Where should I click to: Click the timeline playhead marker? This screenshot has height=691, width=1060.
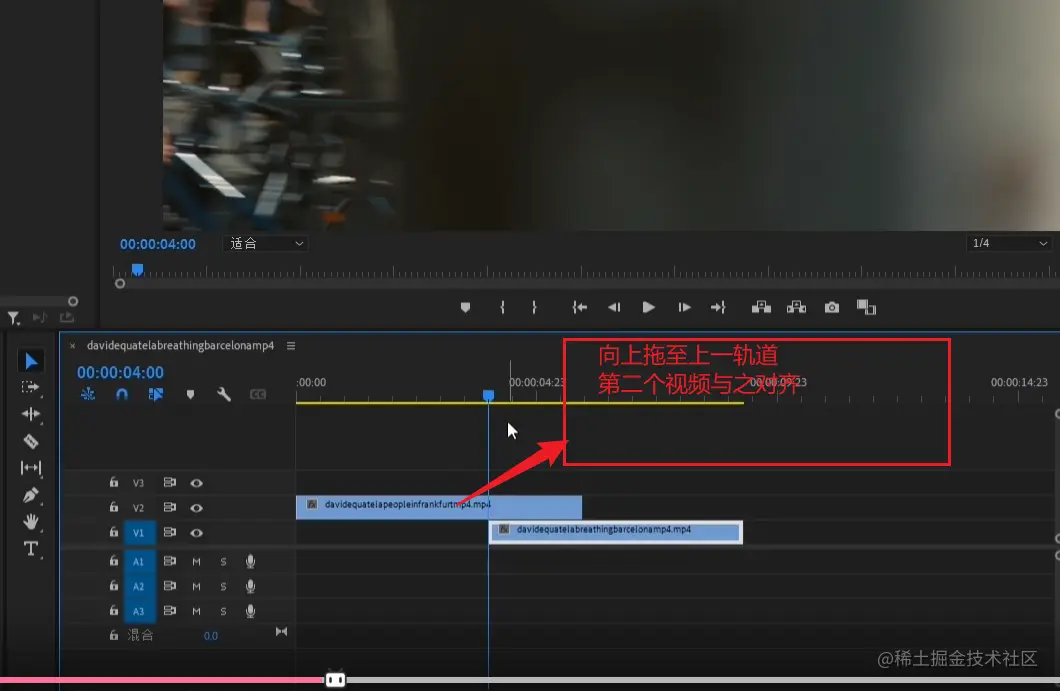pos(488,395)
